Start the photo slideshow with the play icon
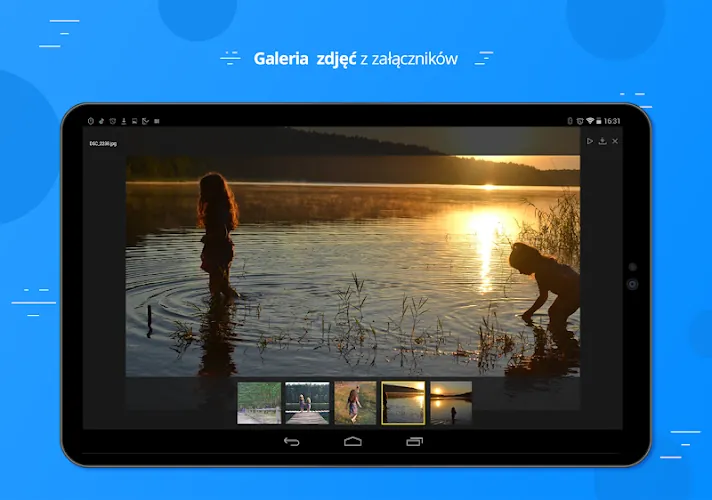 pos(589,141)
